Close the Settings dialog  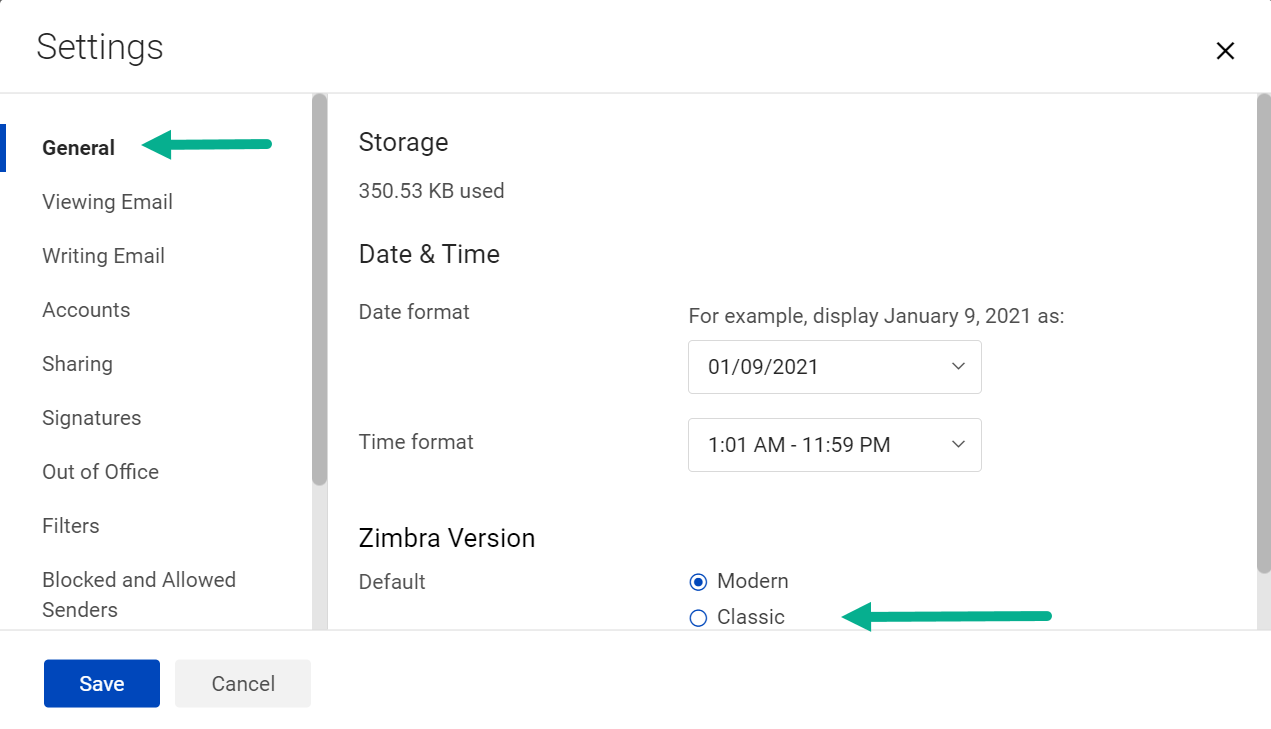[x=1225, y=50]
